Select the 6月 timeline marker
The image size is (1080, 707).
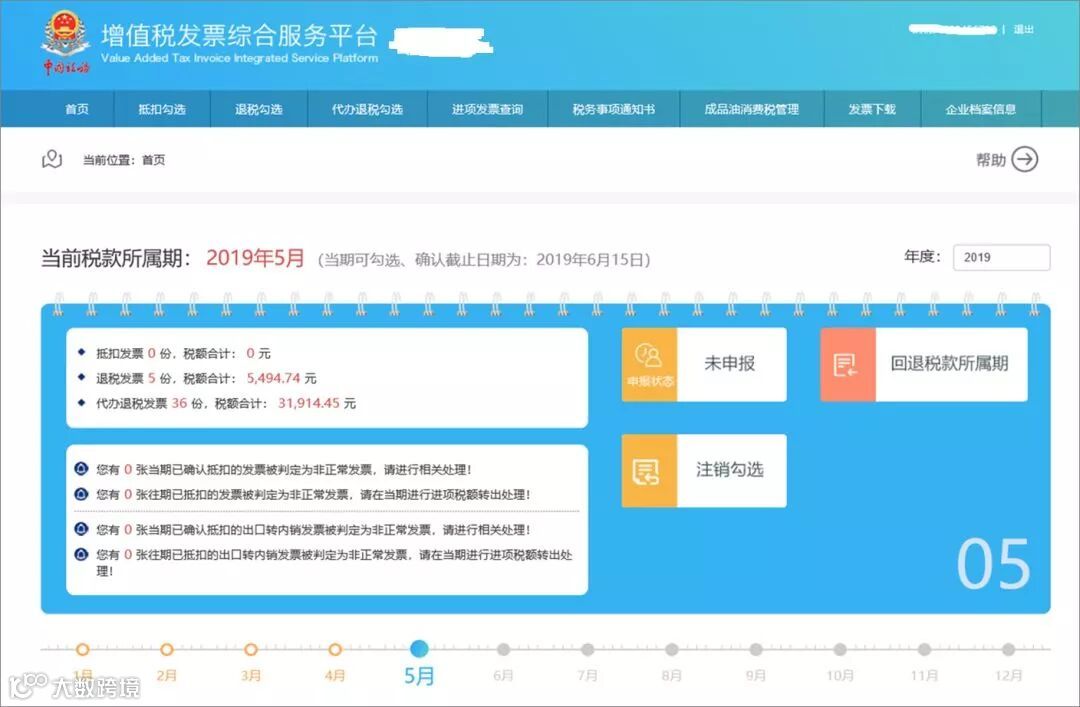point(503,649)
